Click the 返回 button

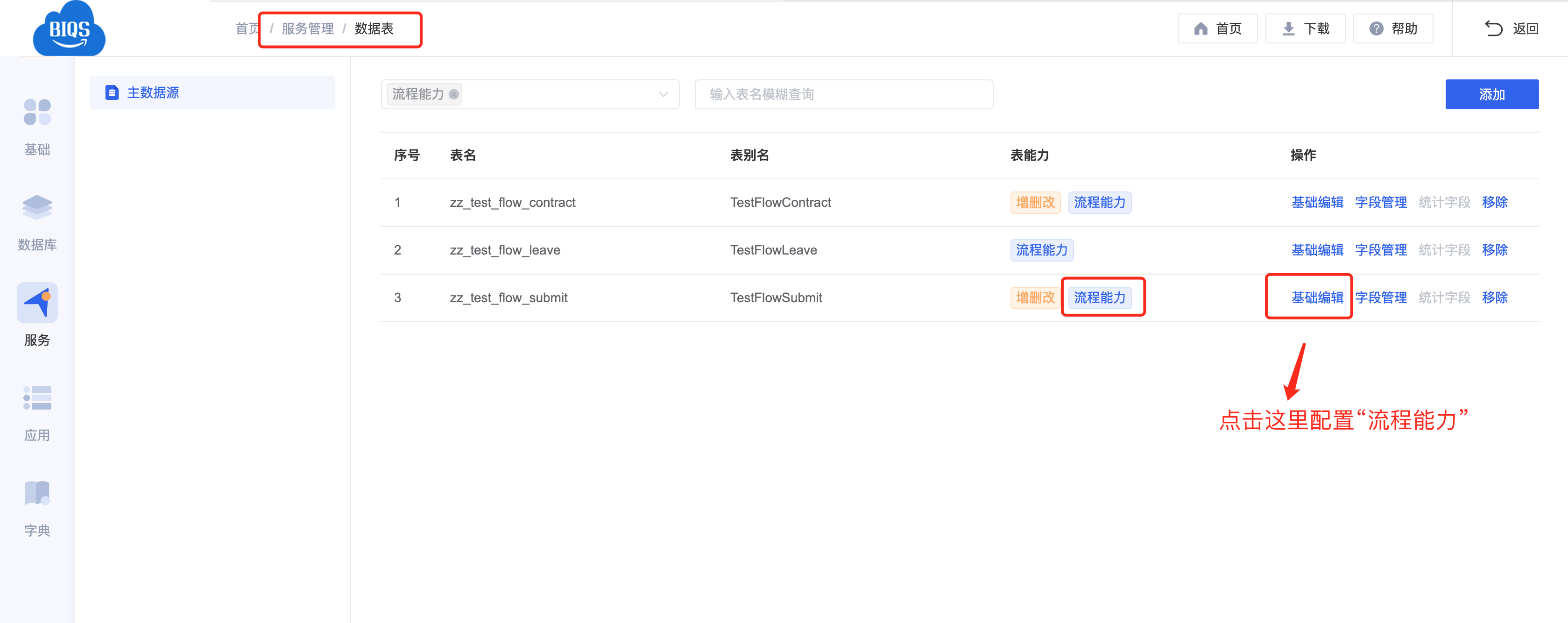pos(1511,28)
